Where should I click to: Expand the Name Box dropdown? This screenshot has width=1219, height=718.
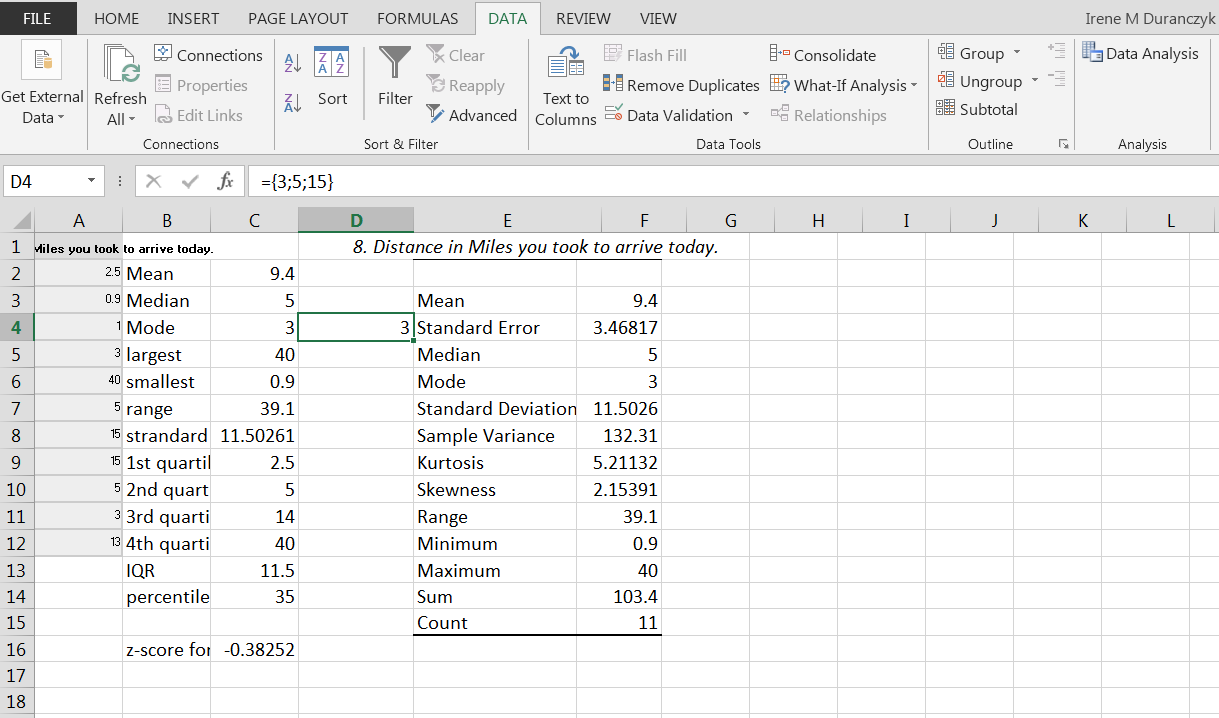coord(92,182)
